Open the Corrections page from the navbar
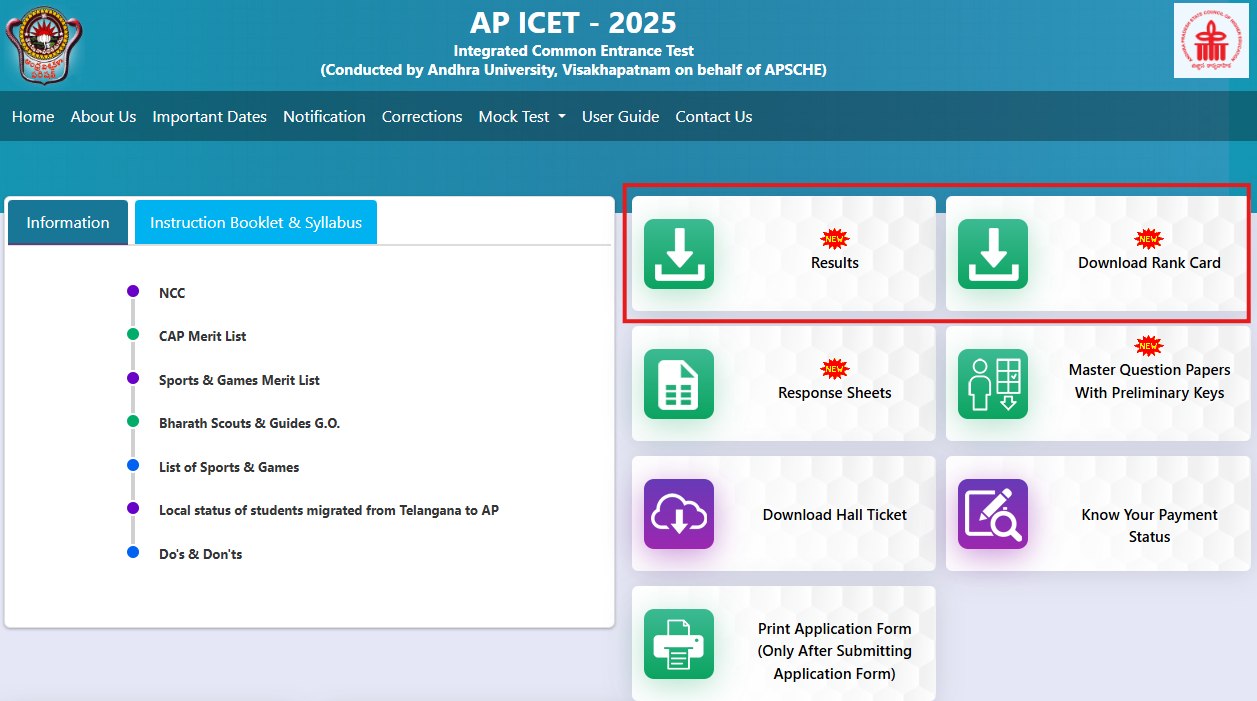Screen dimensions: 1257x701 pyautogui.click(x=421, y=116)
